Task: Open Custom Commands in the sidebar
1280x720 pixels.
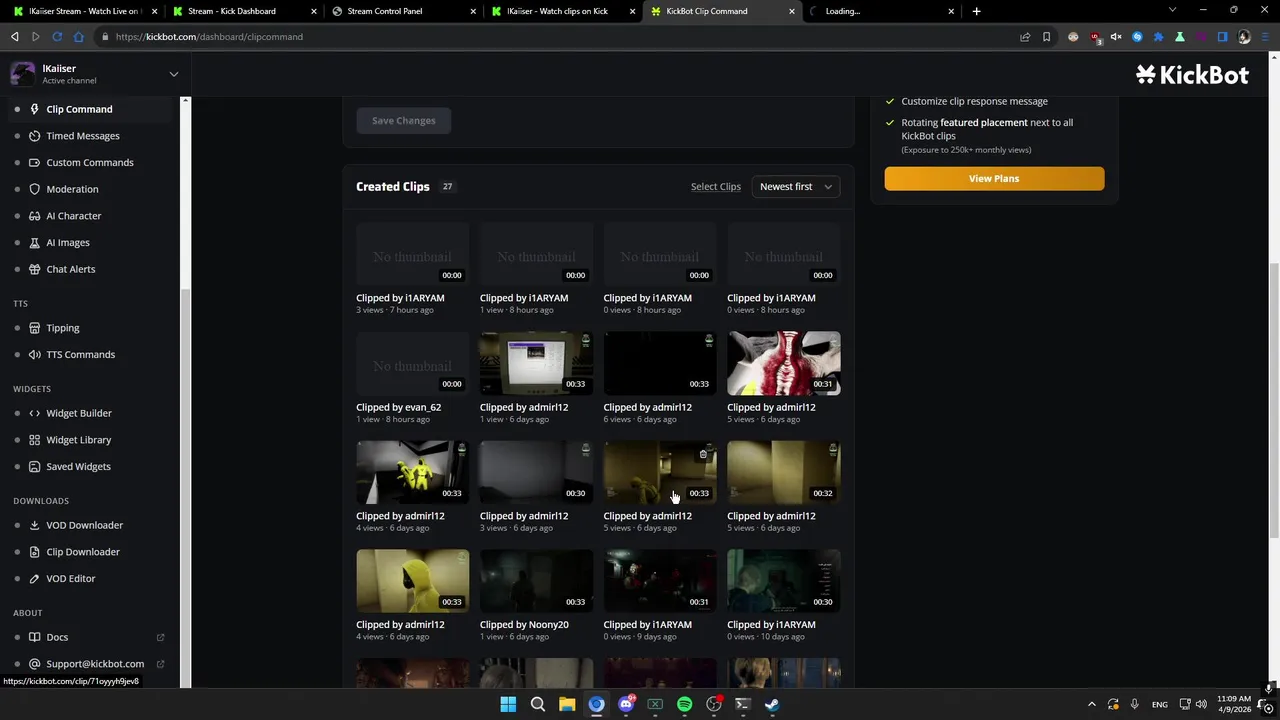Action: [x=89, y=162]
